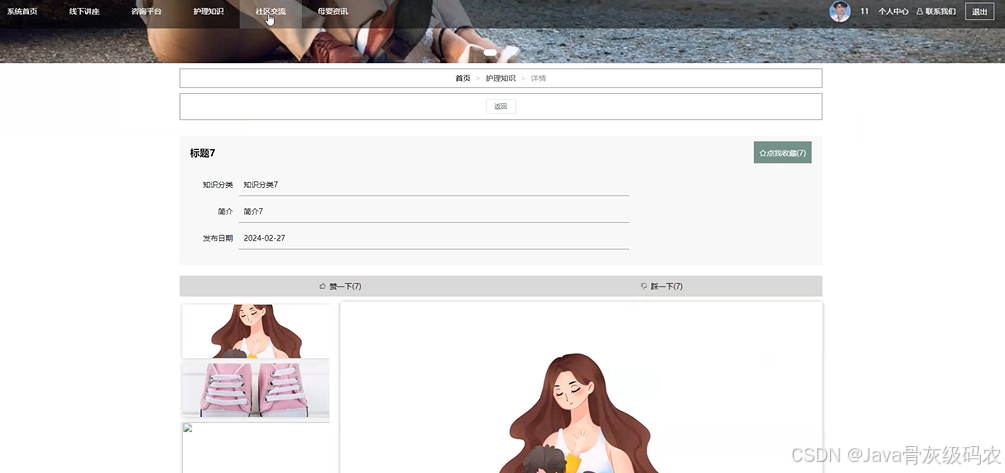Click the large mother illustration preview
Screen dimensions: 1005x473
(x=581, y=388)
